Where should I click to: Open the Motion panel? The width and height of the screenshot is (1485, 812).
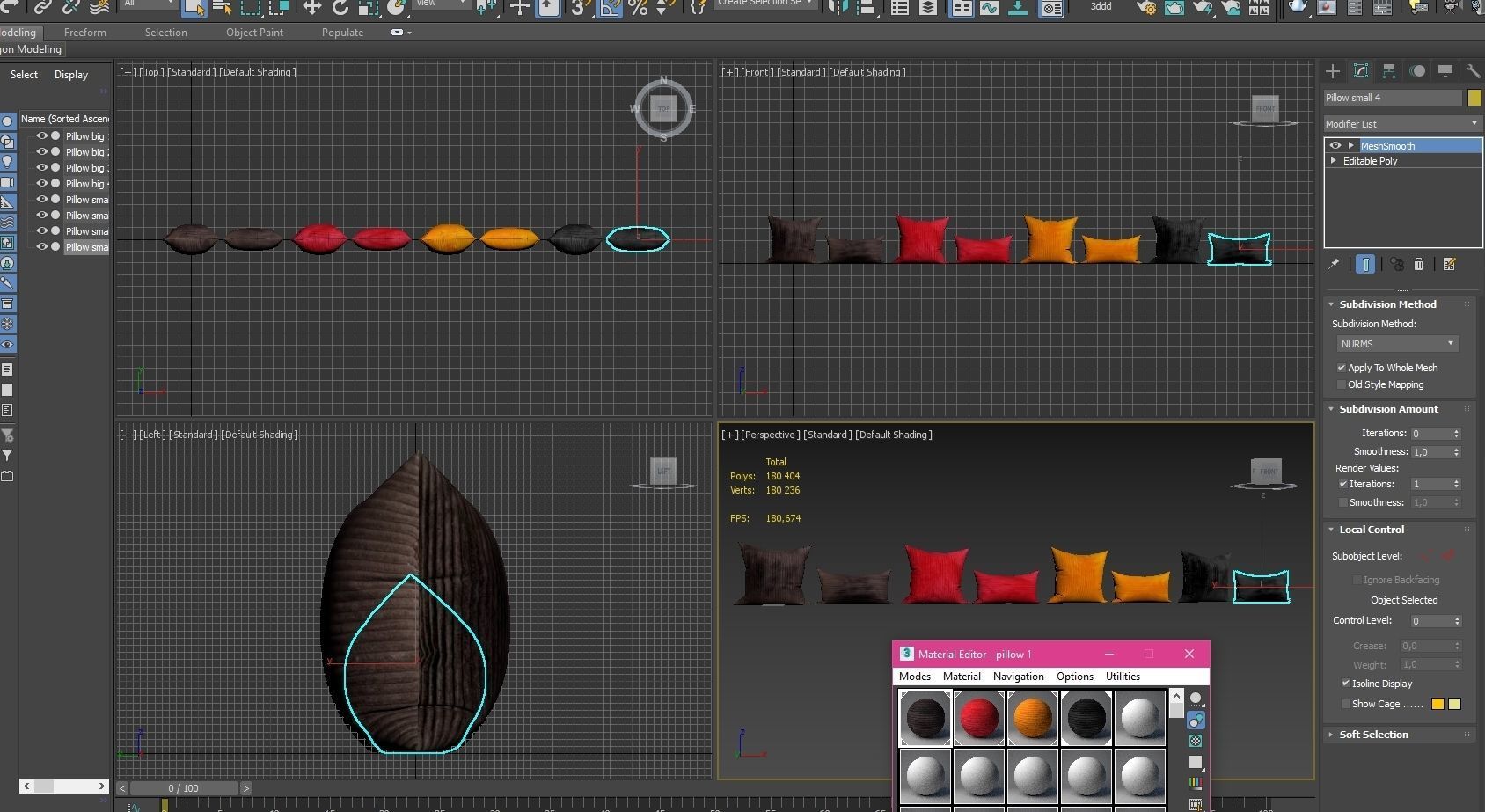click(1417, 71)
